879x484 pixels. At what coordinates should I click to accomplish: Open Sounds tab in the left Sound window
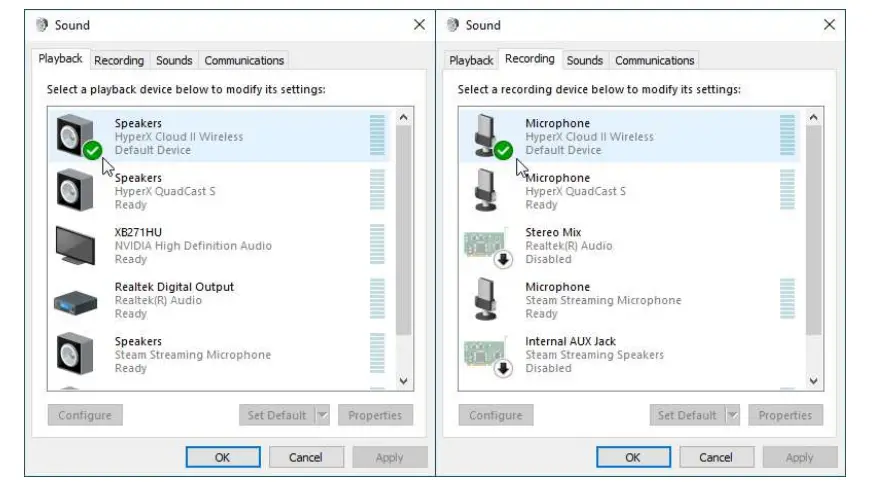tap(174, 61)
